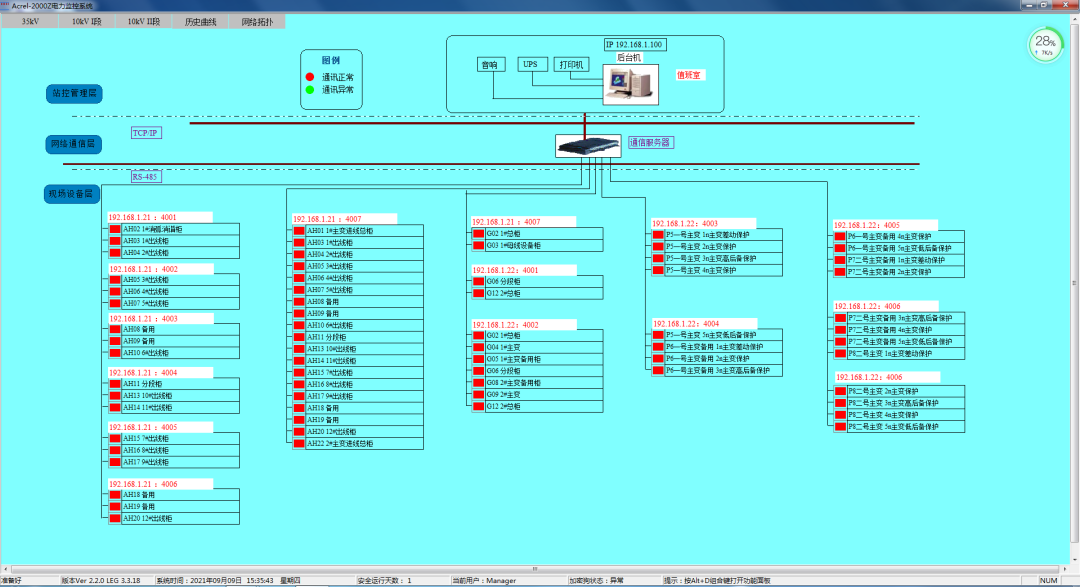Toggle the 通讯异常 green legend dot
The image size is (1080, 587).
tap(310, 87)
